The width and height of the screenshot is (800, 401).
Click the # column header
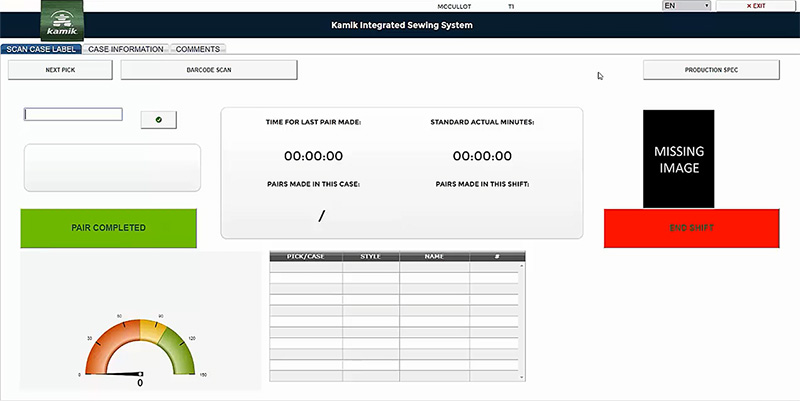(x=497, y=256)
